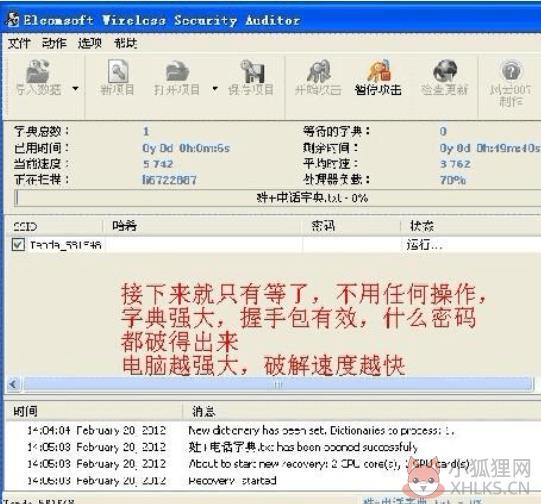Click the horizontal scrollbar left arrow
Image resolution: width=541 pixels, height=504 pixels.
13,384
